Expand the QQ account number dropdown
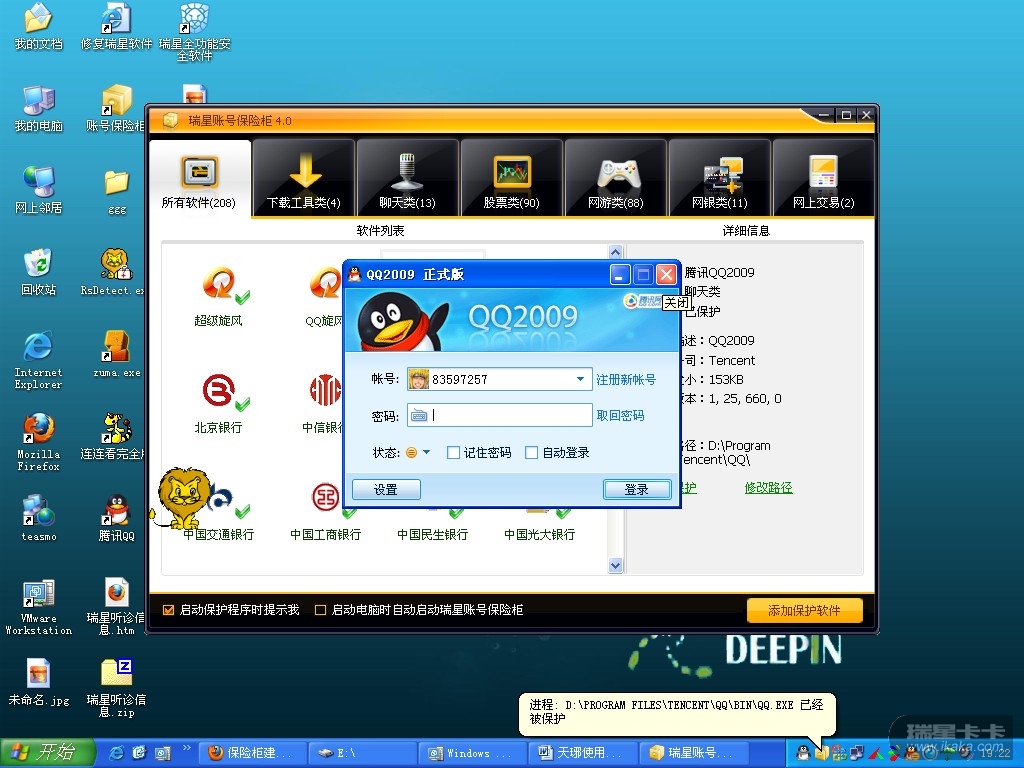This screenshot has width=1024, height=768. coord(580,379)
